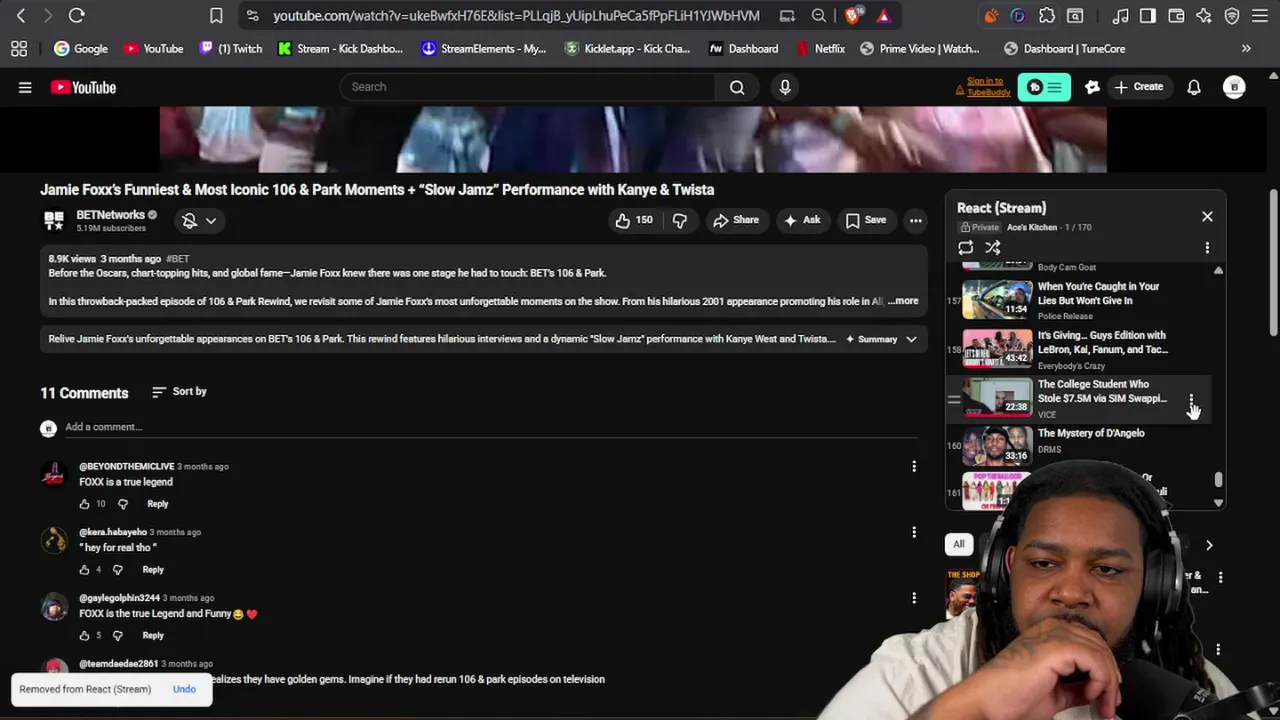Dislike the comment by @kera.habayeho
The image size is (1280, 720).
tap(118, 570)
